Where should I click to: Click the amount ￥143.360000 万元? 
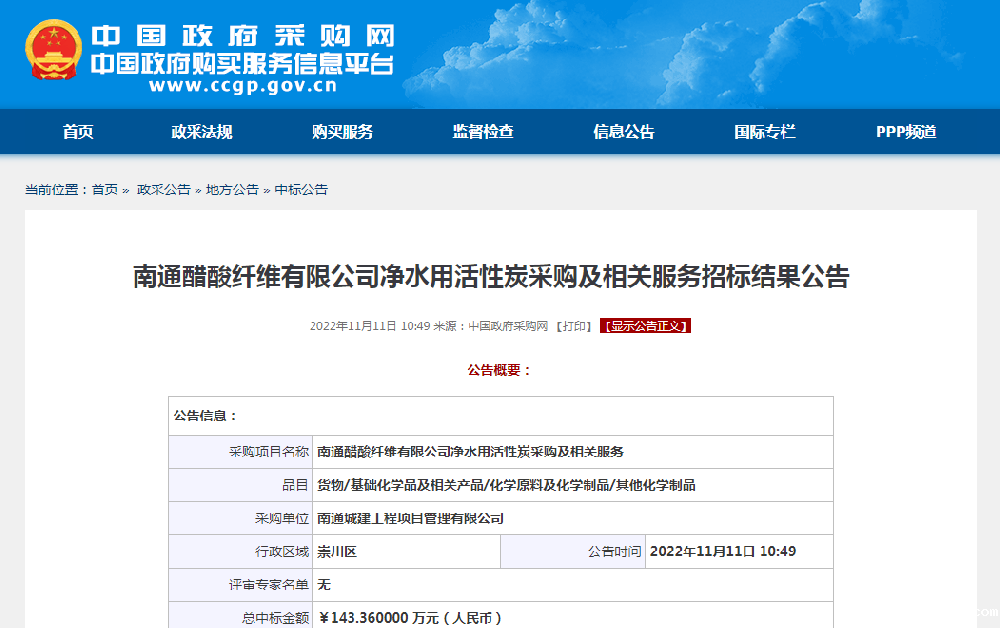tap(409, 618)
